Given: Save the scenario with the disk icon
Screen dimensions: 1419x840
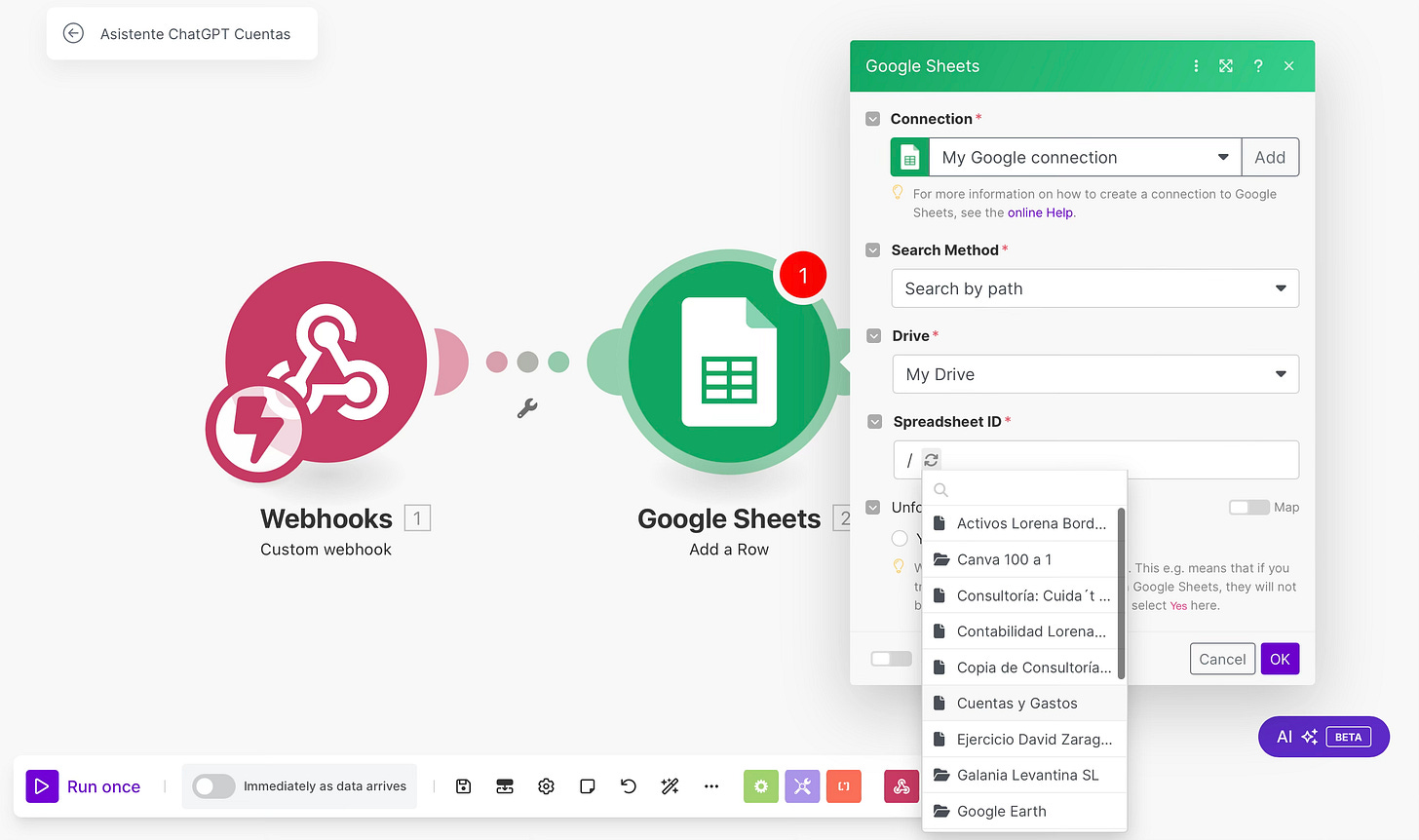Looking at the screenshot, I should 464,786.
